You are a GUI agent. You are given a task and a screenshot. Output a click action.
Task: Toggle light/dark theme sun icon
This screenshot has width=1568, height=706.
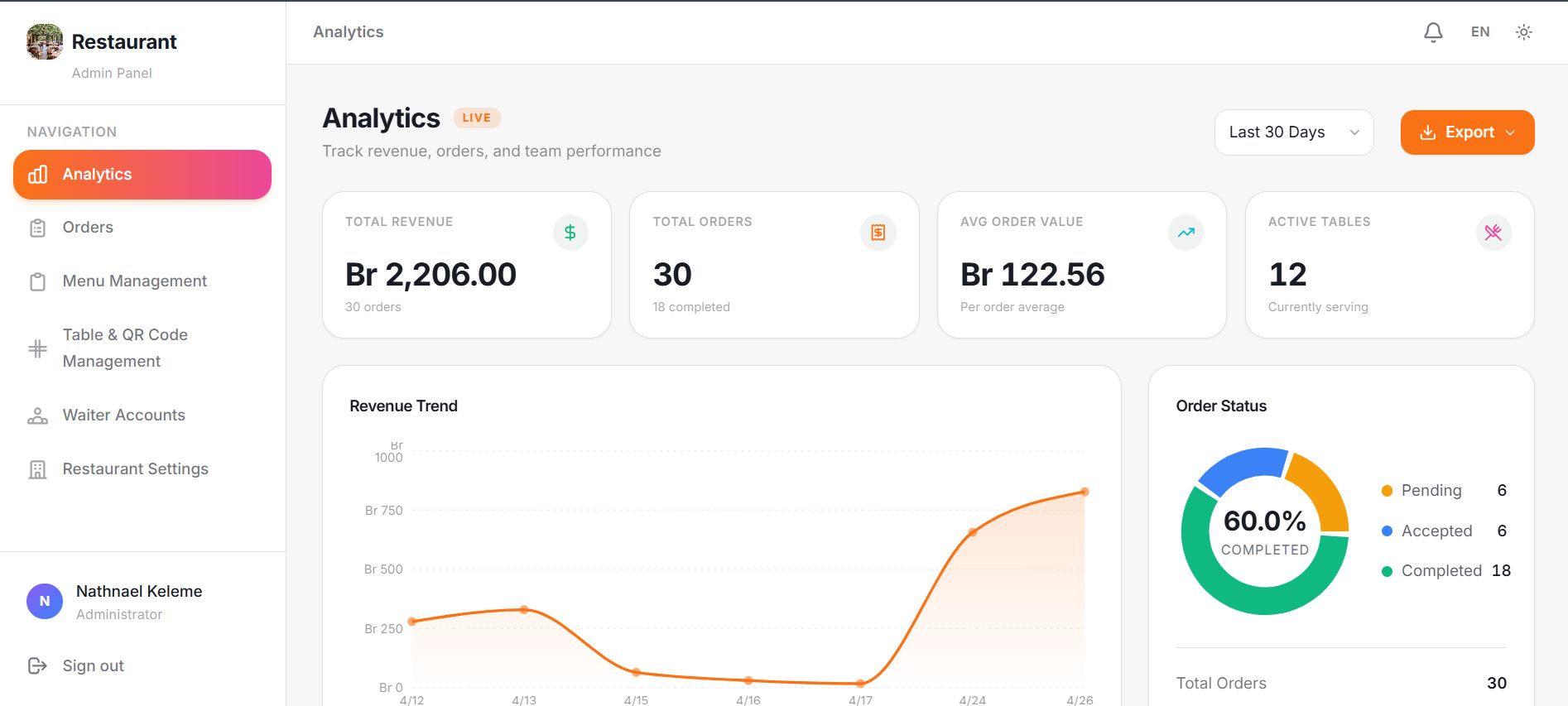[1523, 32]
